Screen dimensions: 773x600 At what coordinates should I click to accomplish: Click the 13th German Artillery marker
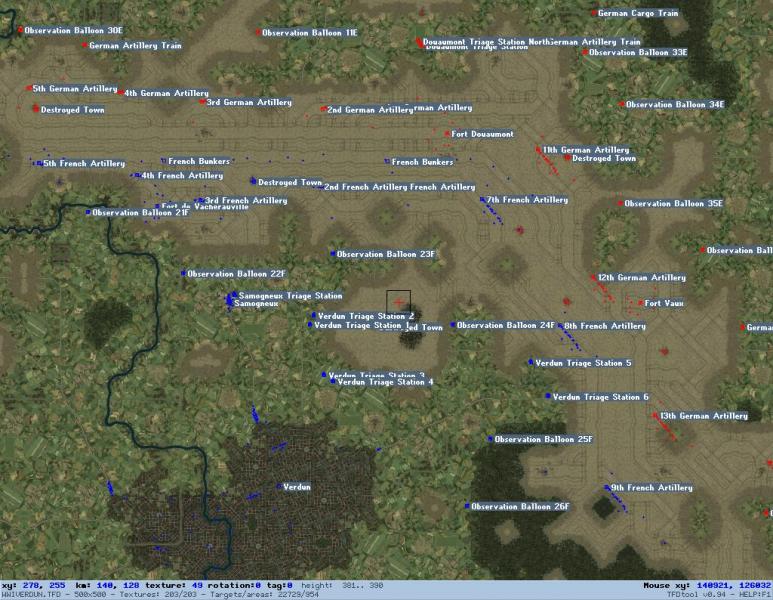[x=656, y=416]
